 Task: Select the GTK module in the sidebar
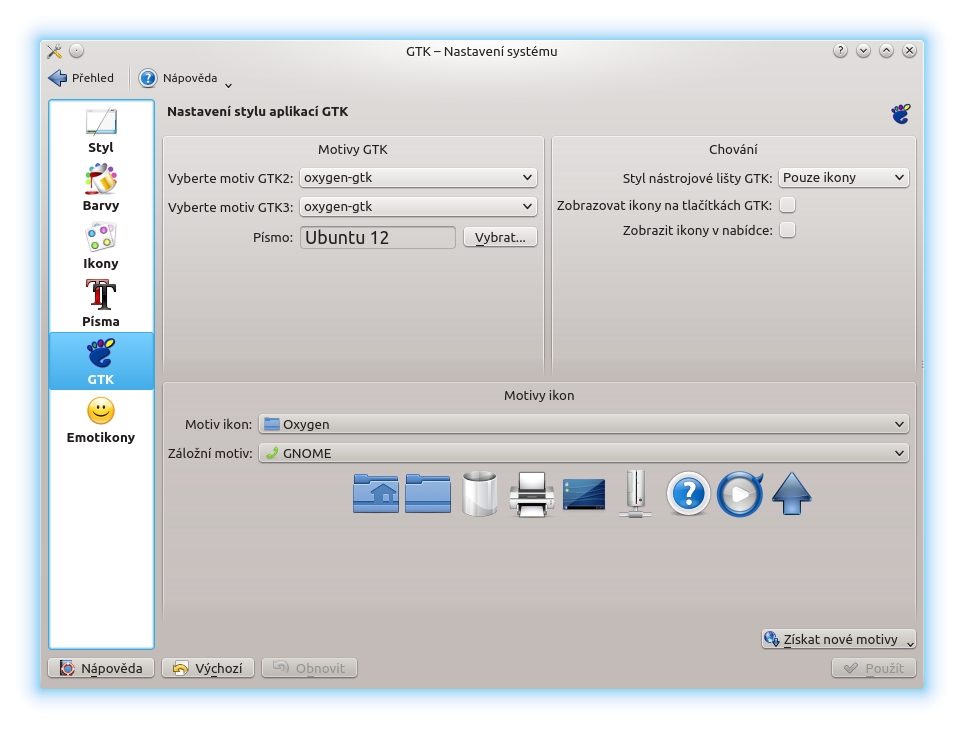(x=101, y=361)
